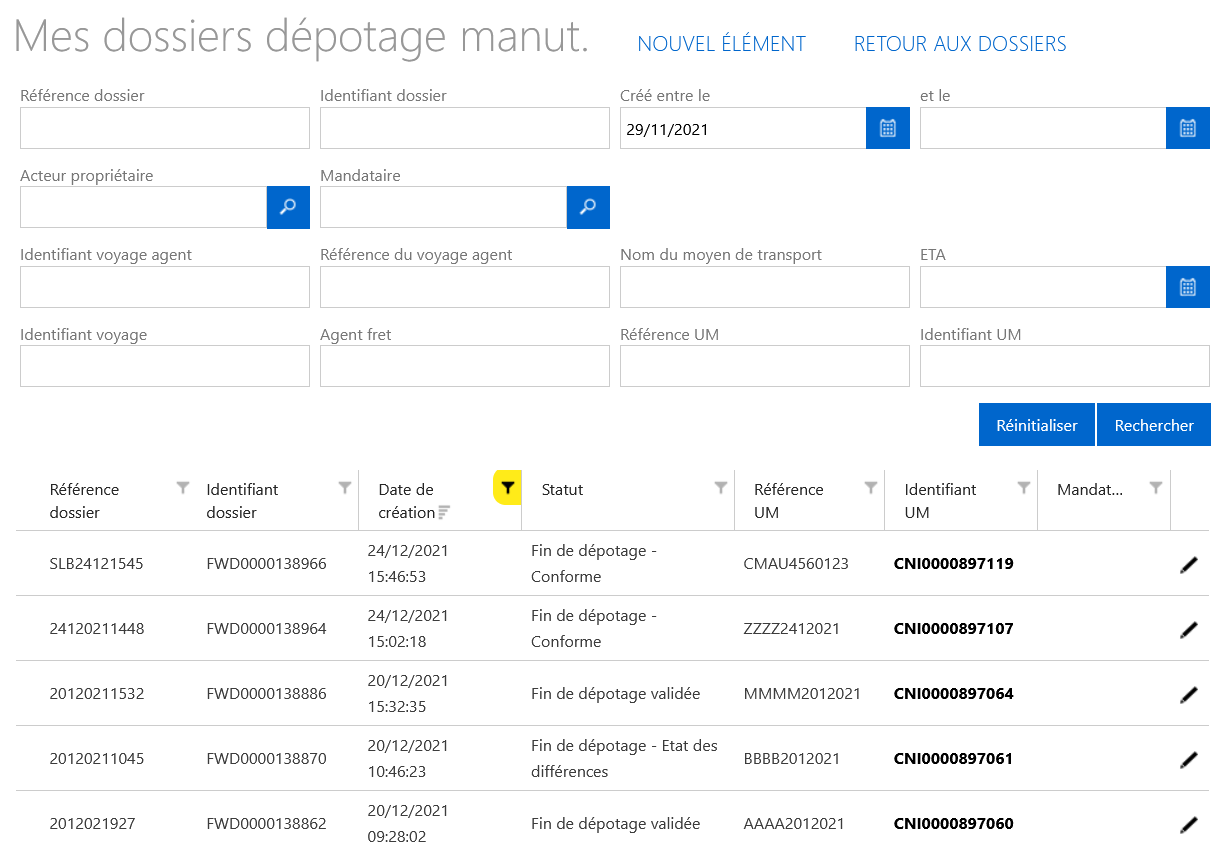Filter the Référence UM column
1222x847 pixels.
871,488
